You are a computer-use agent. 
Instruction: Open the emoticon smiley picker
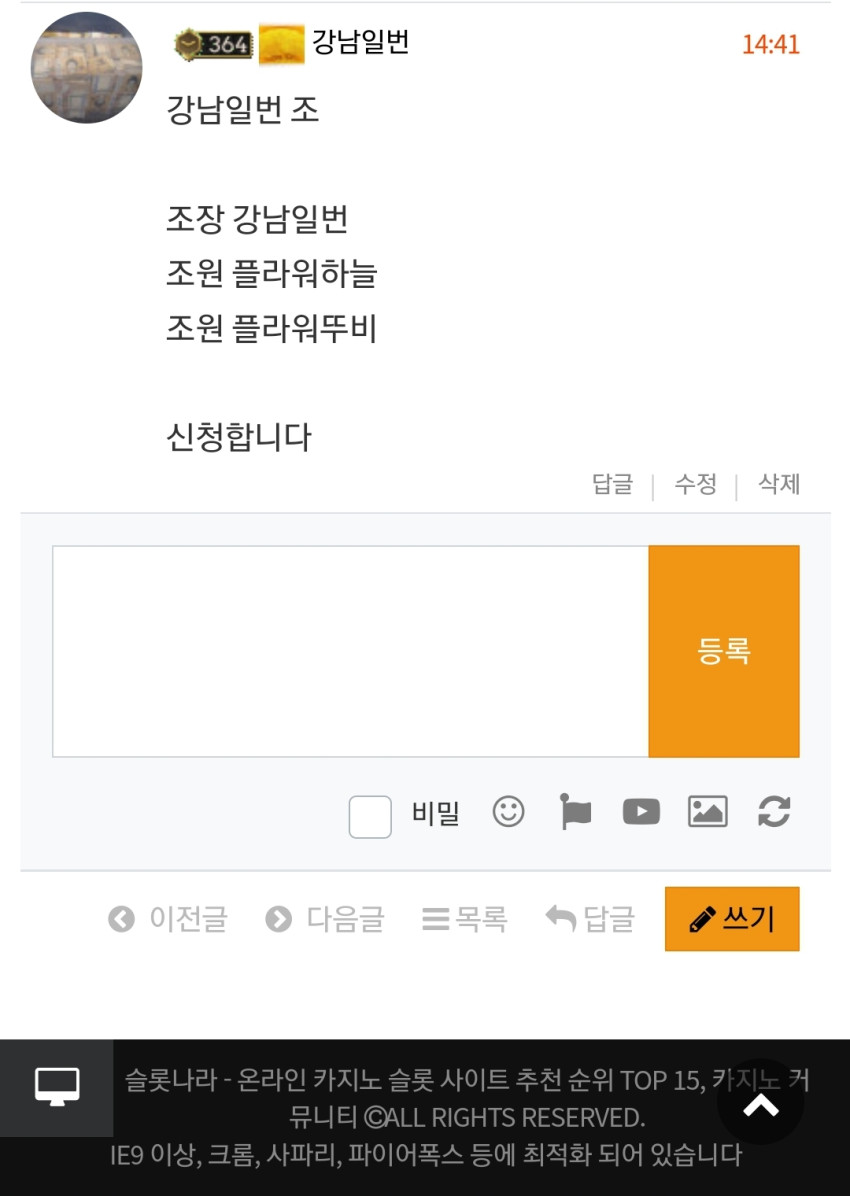[x=508, y=812]
